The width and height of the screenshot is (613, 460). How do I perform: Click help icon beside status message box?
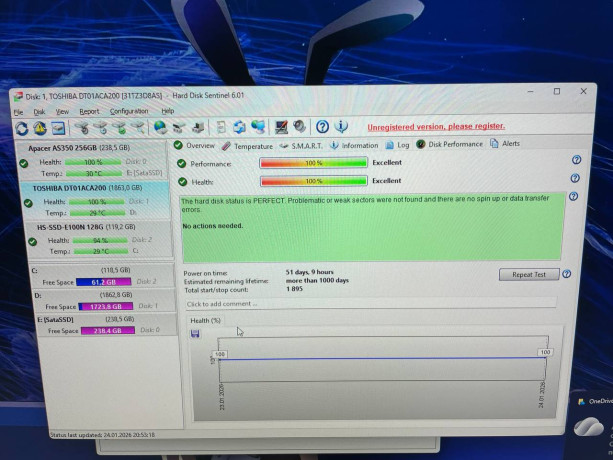pyautogui.click(x=573, y=196)
